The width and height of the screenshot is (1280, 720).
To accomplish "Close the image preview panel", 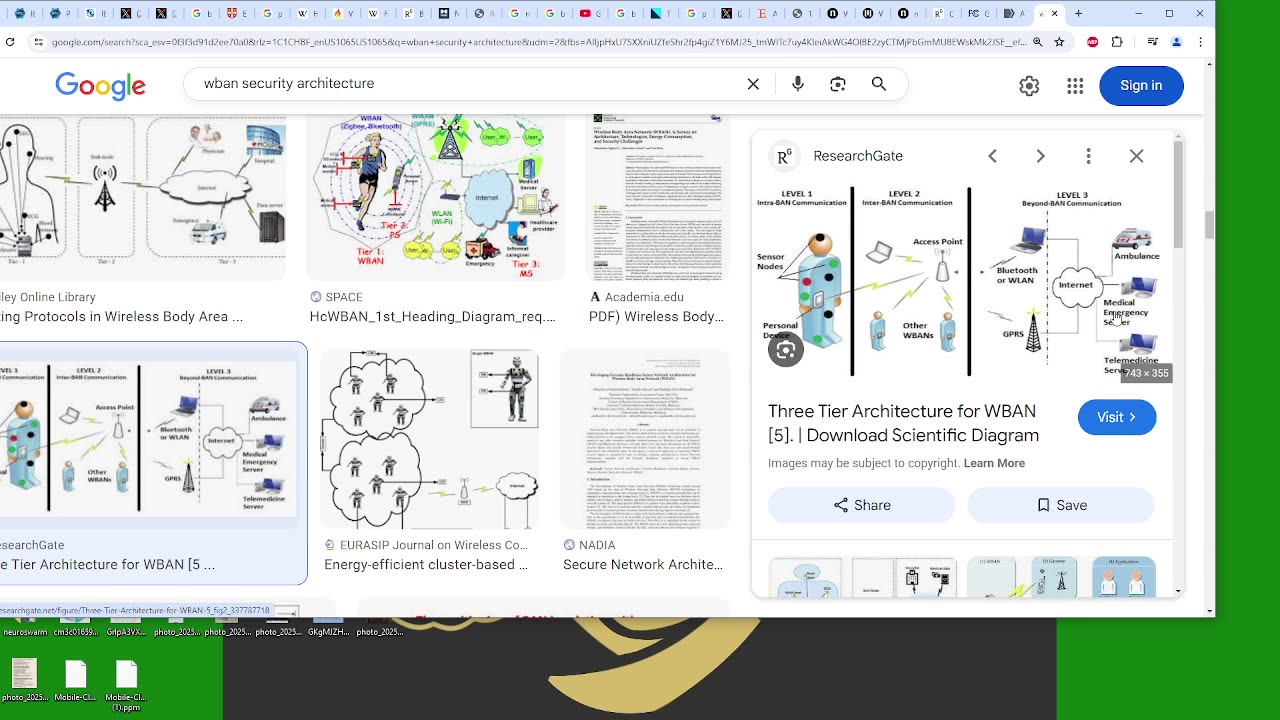I will point(1136,156).
